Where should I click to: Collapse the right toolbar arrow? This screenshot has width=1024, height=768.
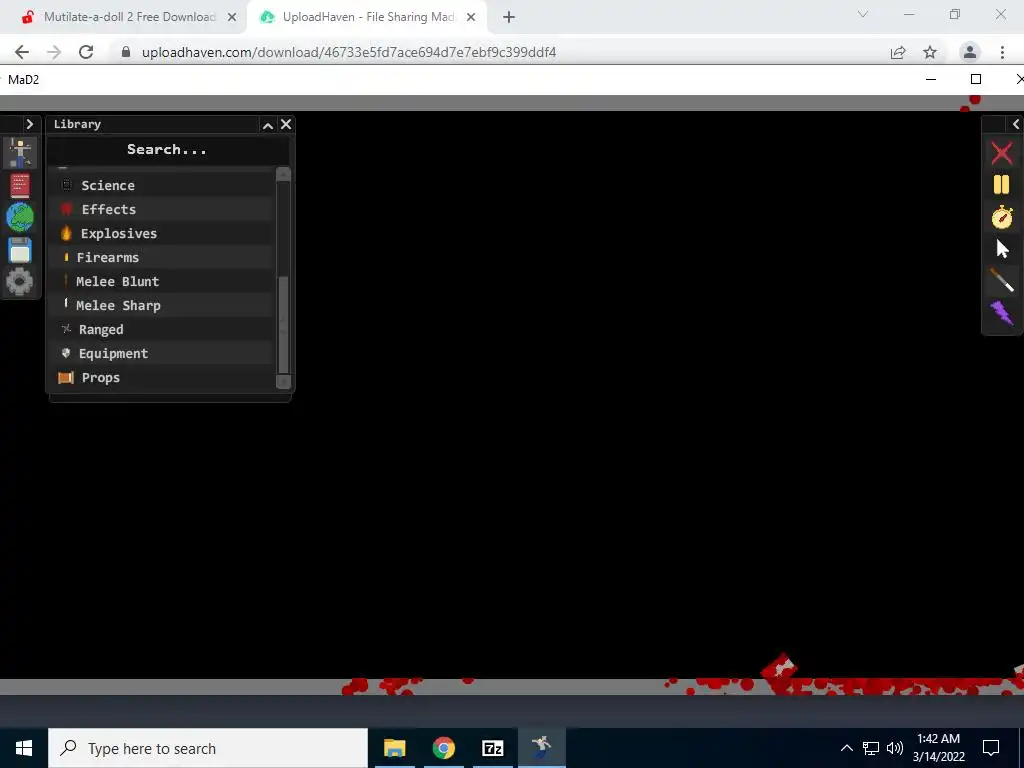click(1016, 124)
